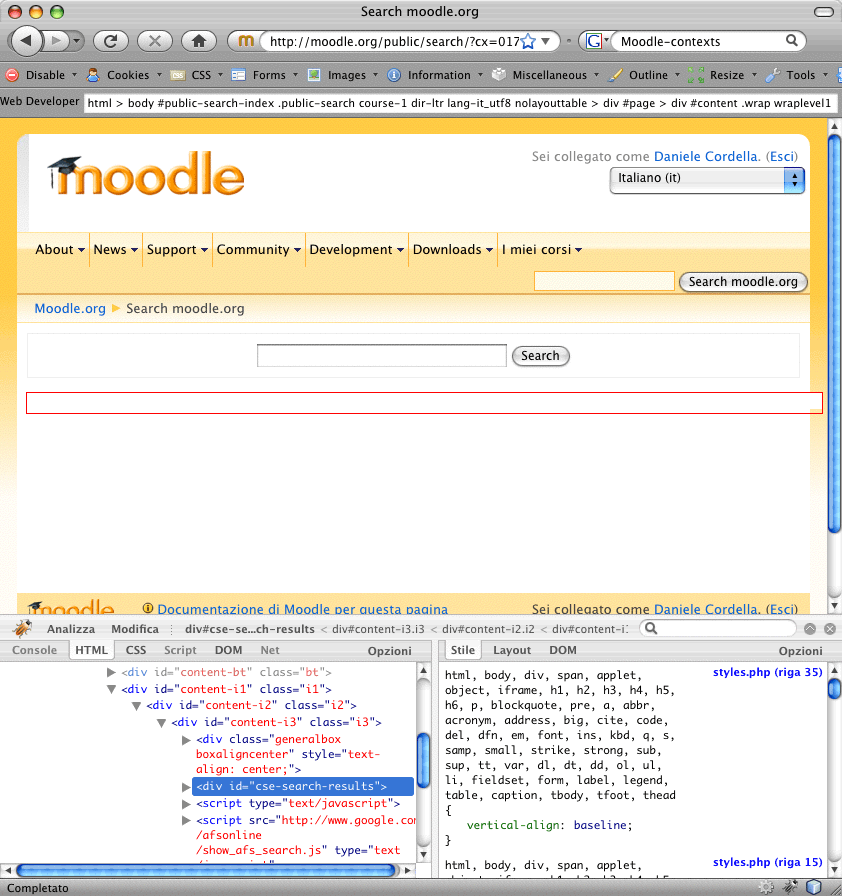Screen dimensions: 842x896
Task: Activate Firebug Analizza inspect button
Action: (71, 629)
